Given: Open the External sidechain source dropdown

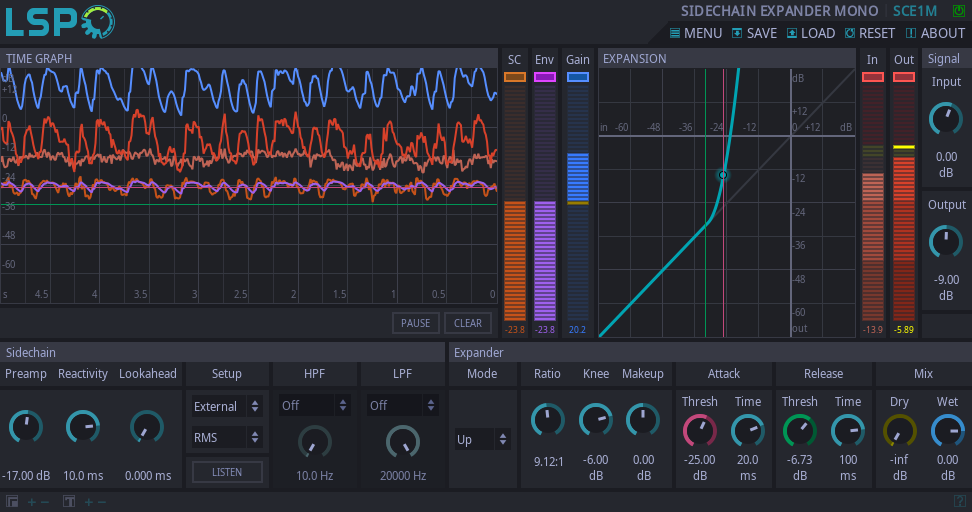Looking at the screenshot, I should click(227, 406).
